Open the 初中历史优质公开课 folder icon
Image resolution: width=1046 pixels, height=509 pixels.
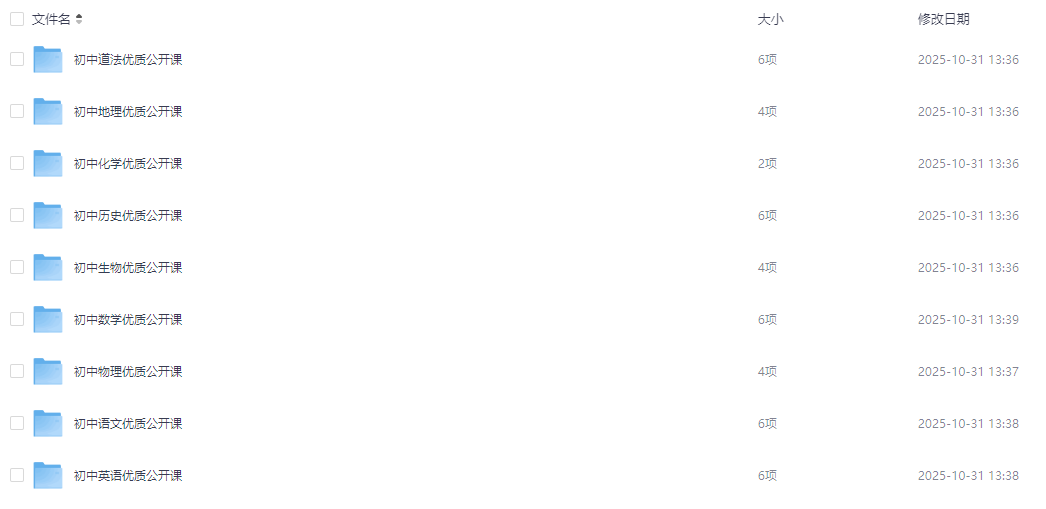(48, 215)
